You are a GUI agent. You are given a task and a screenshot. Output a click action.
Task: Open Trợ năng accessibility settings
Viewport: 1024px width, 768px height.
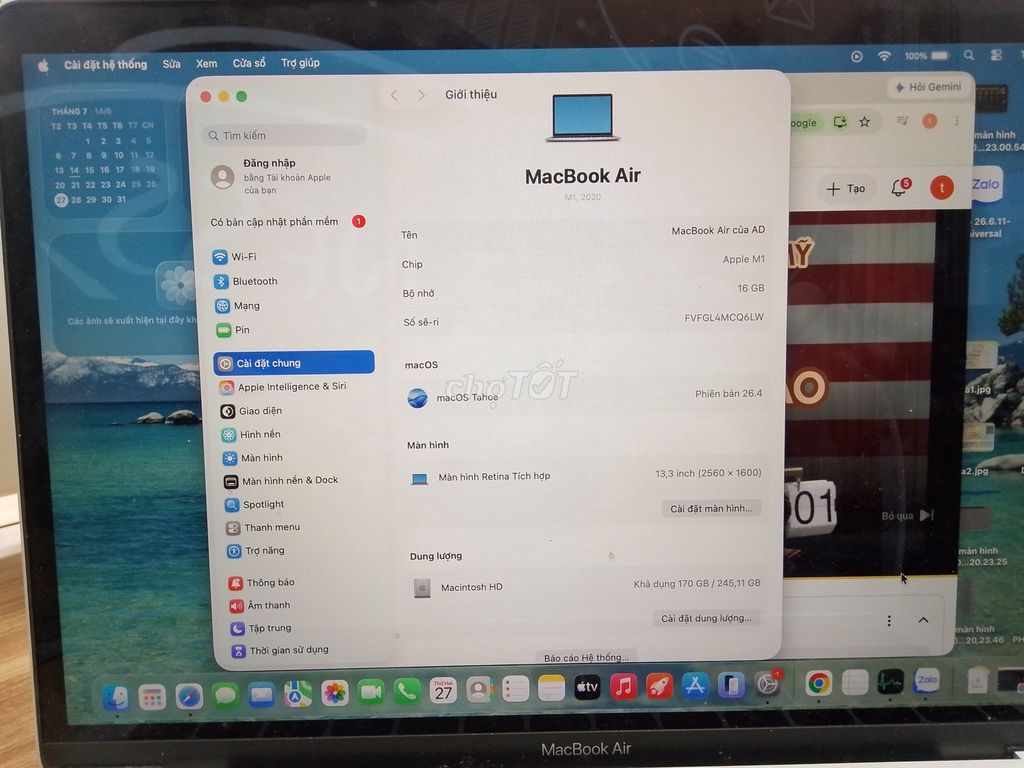257,551
